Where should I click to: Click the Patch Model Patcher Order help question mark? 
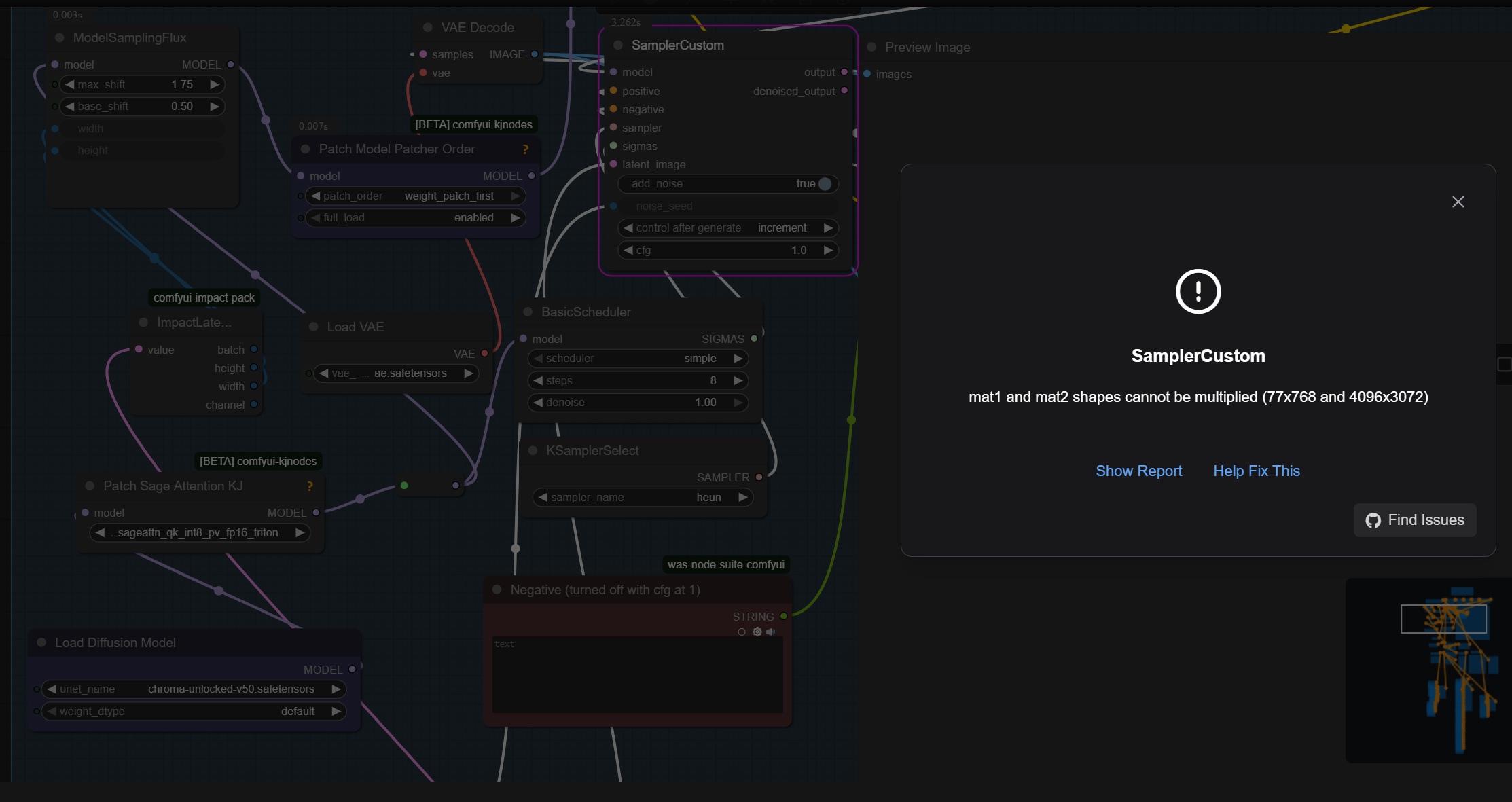click(x=525, y=149)
